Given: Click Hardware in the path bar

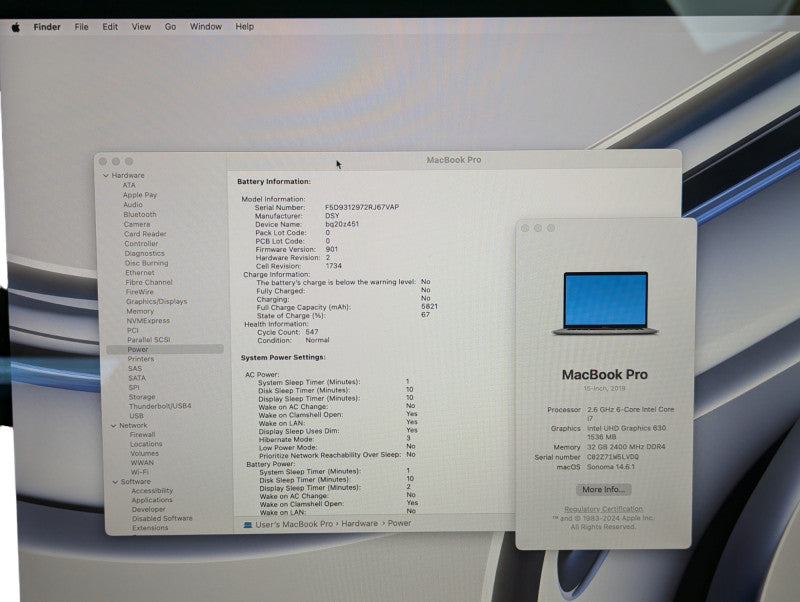Looking at the screenshot, I should pos(360,523).
